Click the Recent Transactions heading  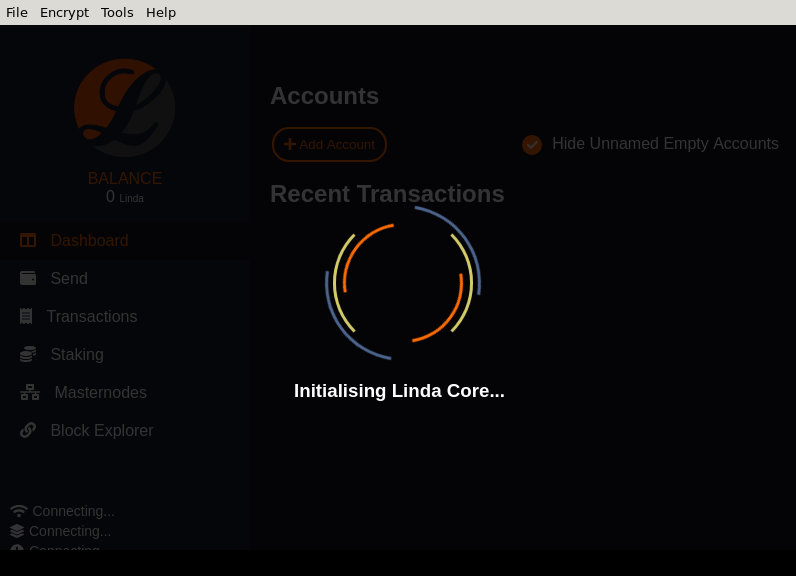coord(387,194)
